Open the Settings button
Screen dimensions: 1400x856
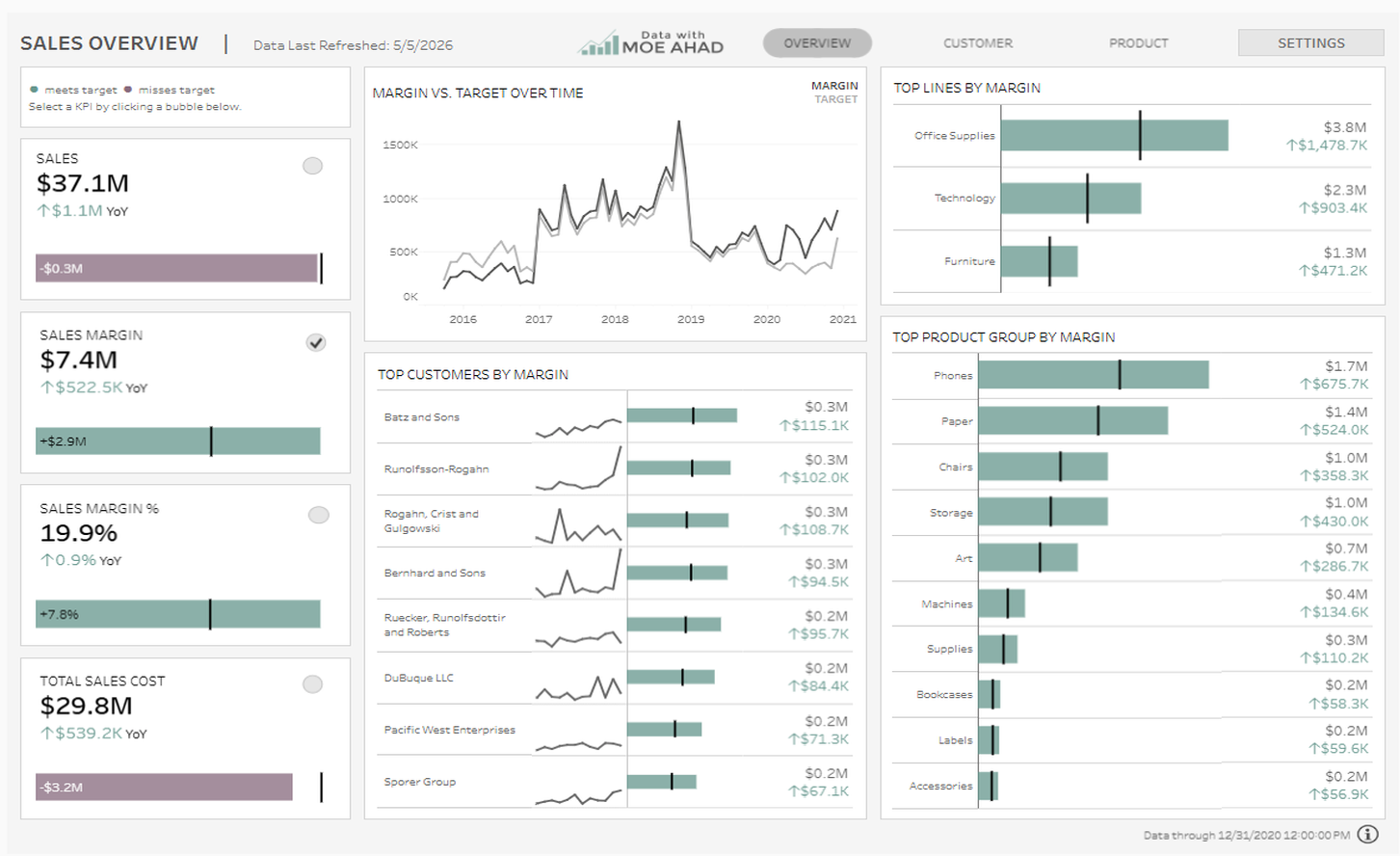[1311, 43]
